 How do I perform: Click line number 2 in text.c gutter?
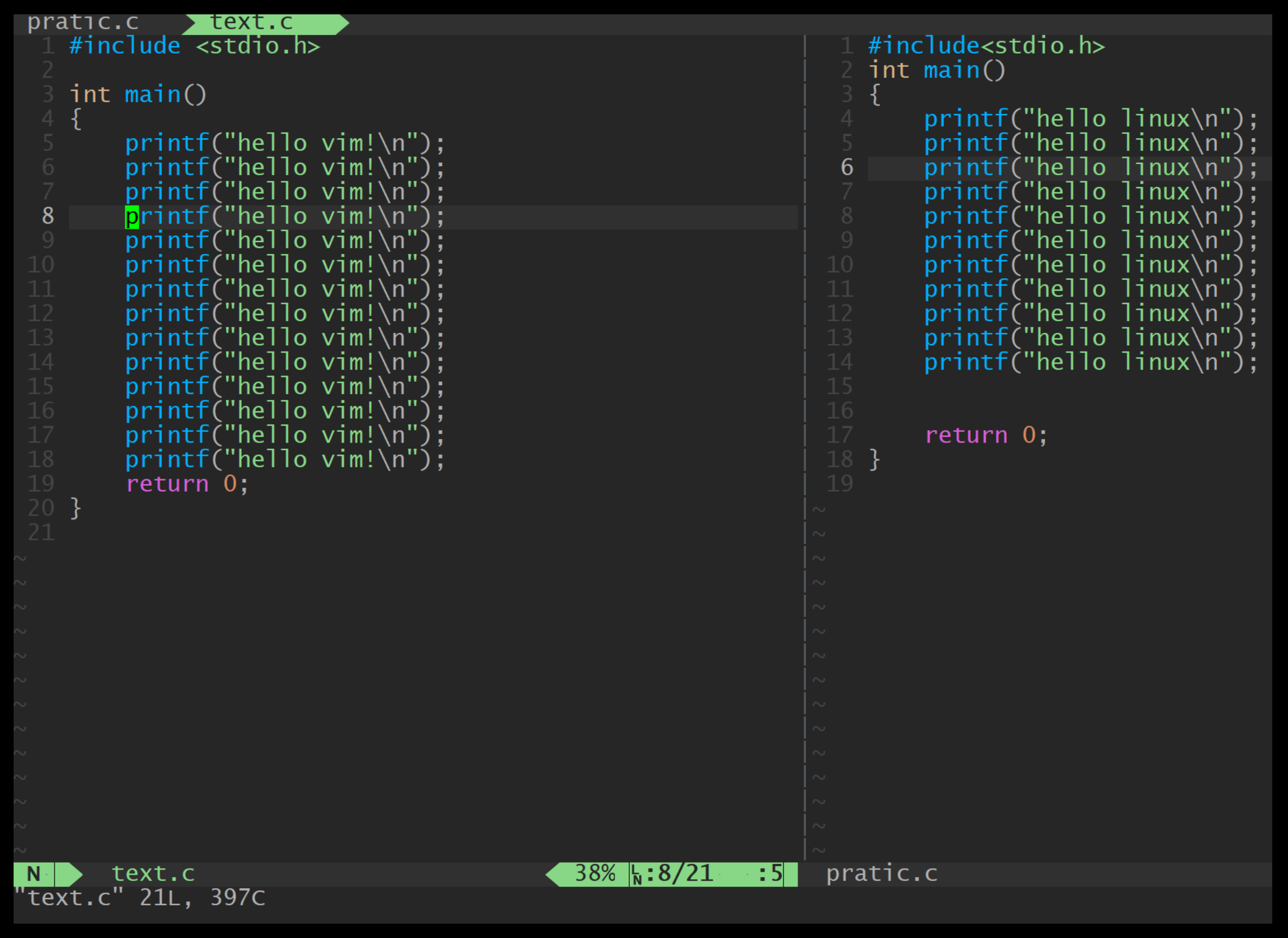48,70
